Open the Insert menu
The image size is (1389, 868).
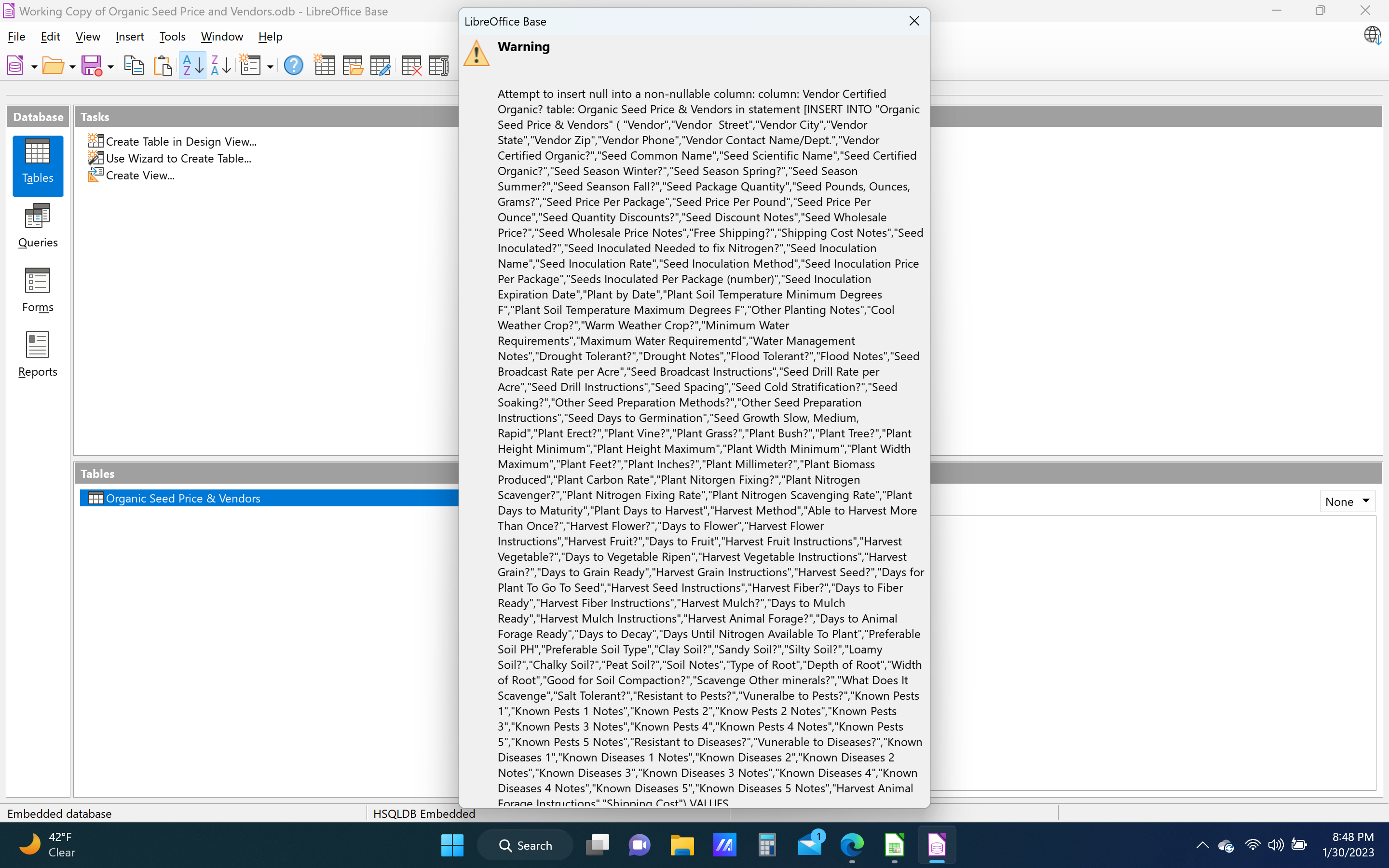(x=130, y=37)
